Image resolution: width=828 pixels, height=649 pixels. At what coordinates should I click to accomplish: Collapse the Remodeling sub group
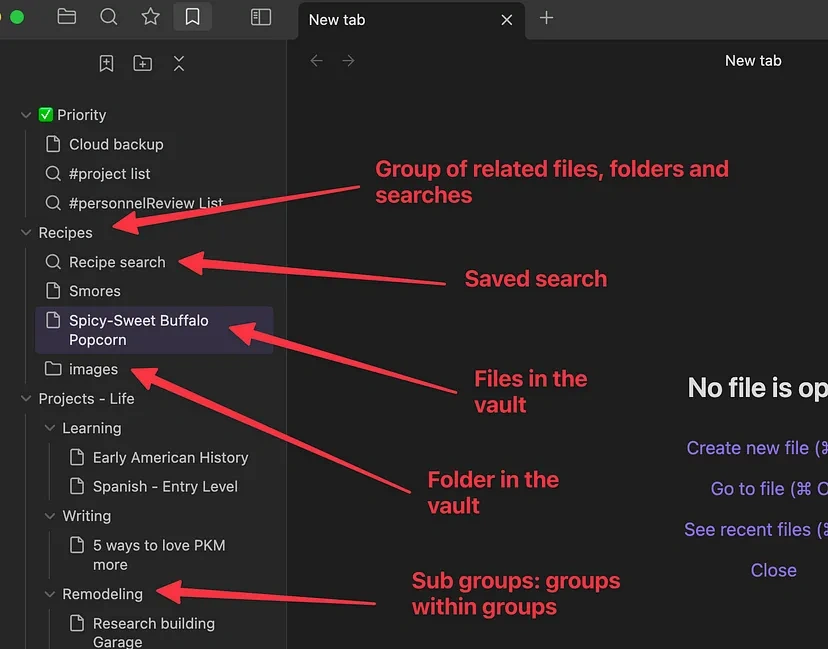tap(50, 594)
